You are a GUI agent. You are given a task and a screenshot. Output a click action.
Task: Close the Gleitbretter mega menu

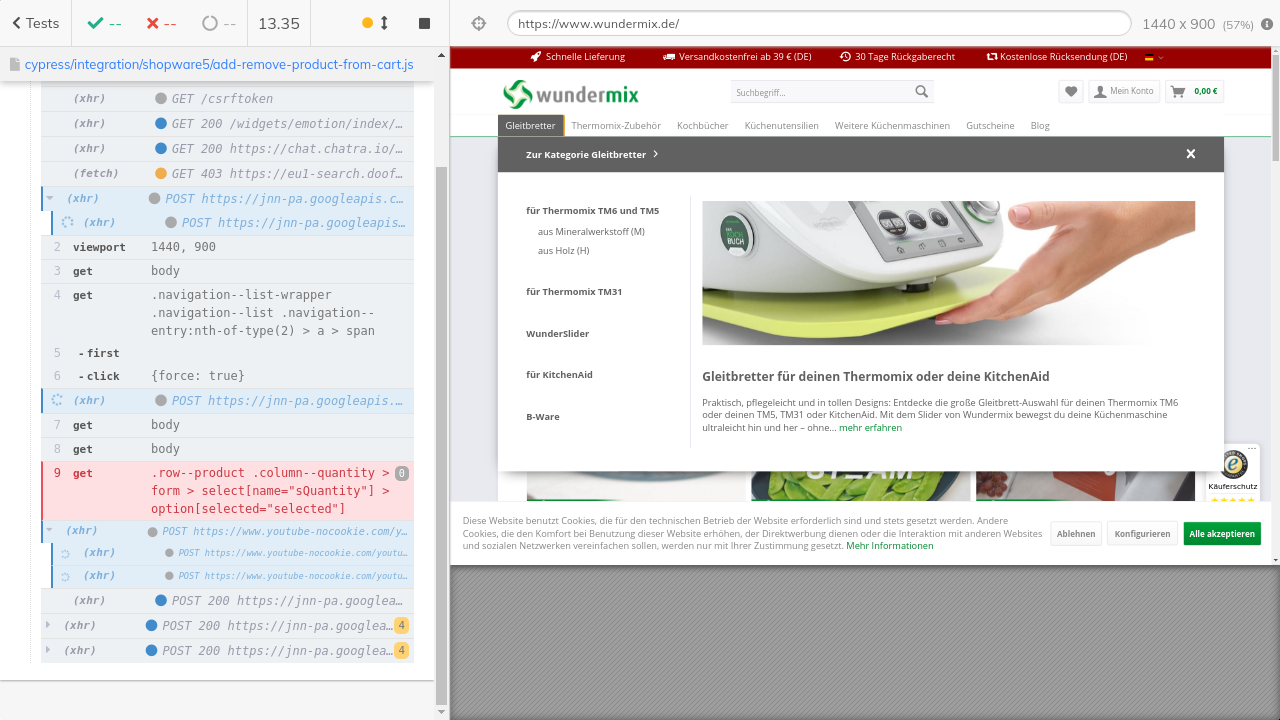click(1190, 154)
